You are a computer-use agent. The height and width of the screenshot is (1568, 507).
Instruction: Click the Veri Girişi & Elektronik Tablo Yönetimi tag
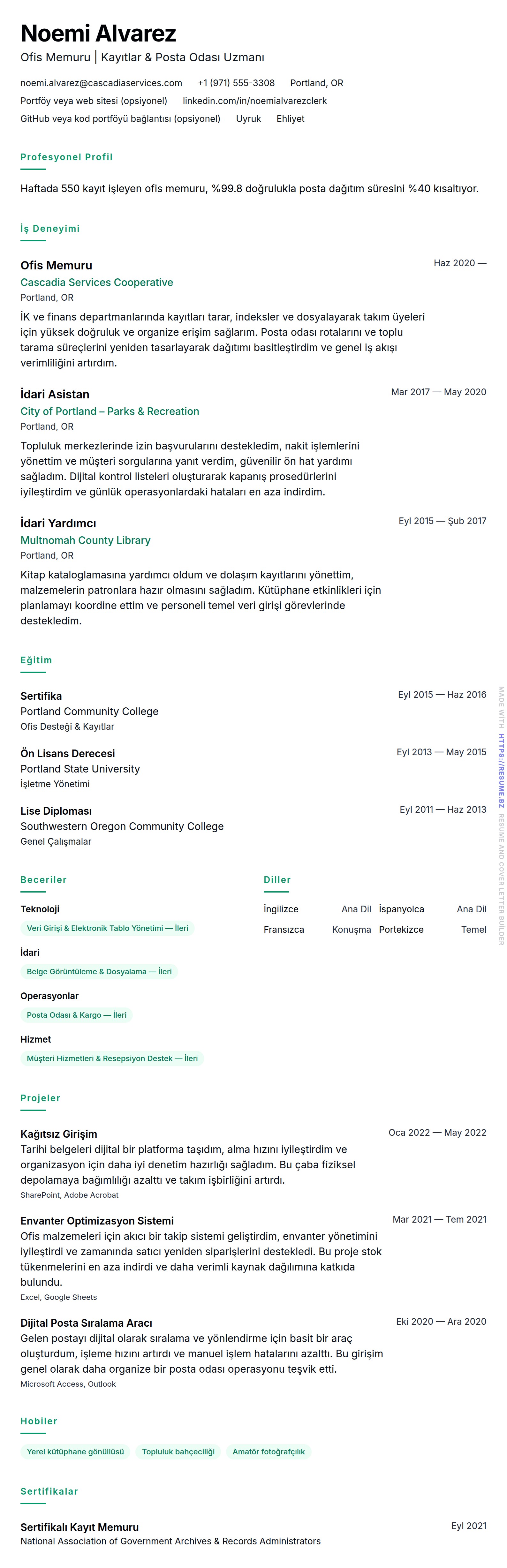(107, 928)
